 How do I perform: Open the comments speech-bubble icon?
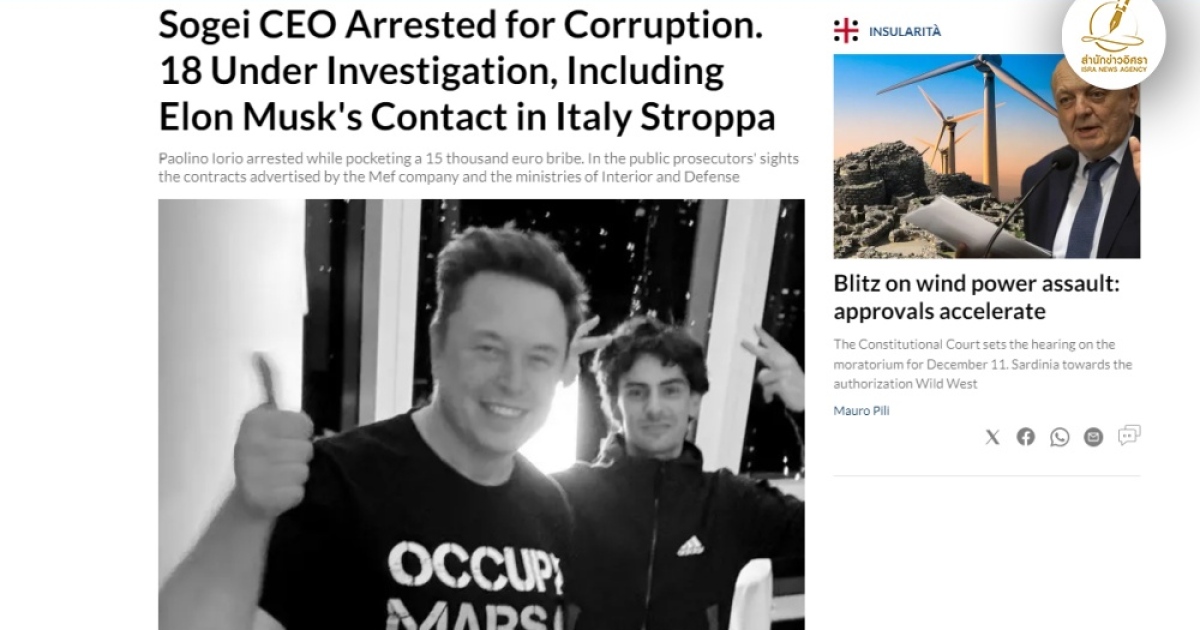[x=1129, y=436]
